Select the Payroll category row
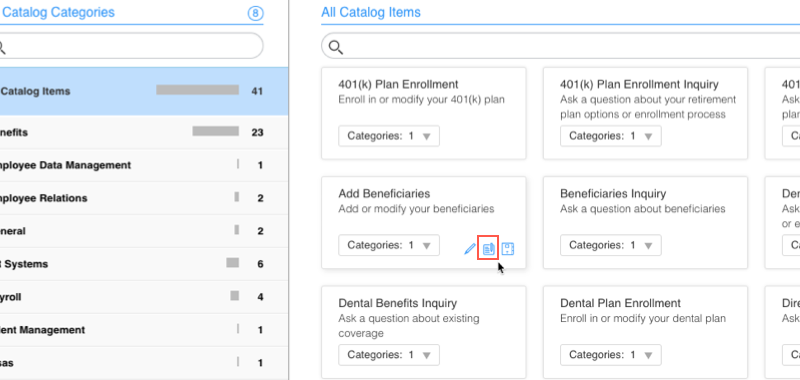The height and width of the screenshot is (380, 800). pyautogui.click(x=144, y=297)
